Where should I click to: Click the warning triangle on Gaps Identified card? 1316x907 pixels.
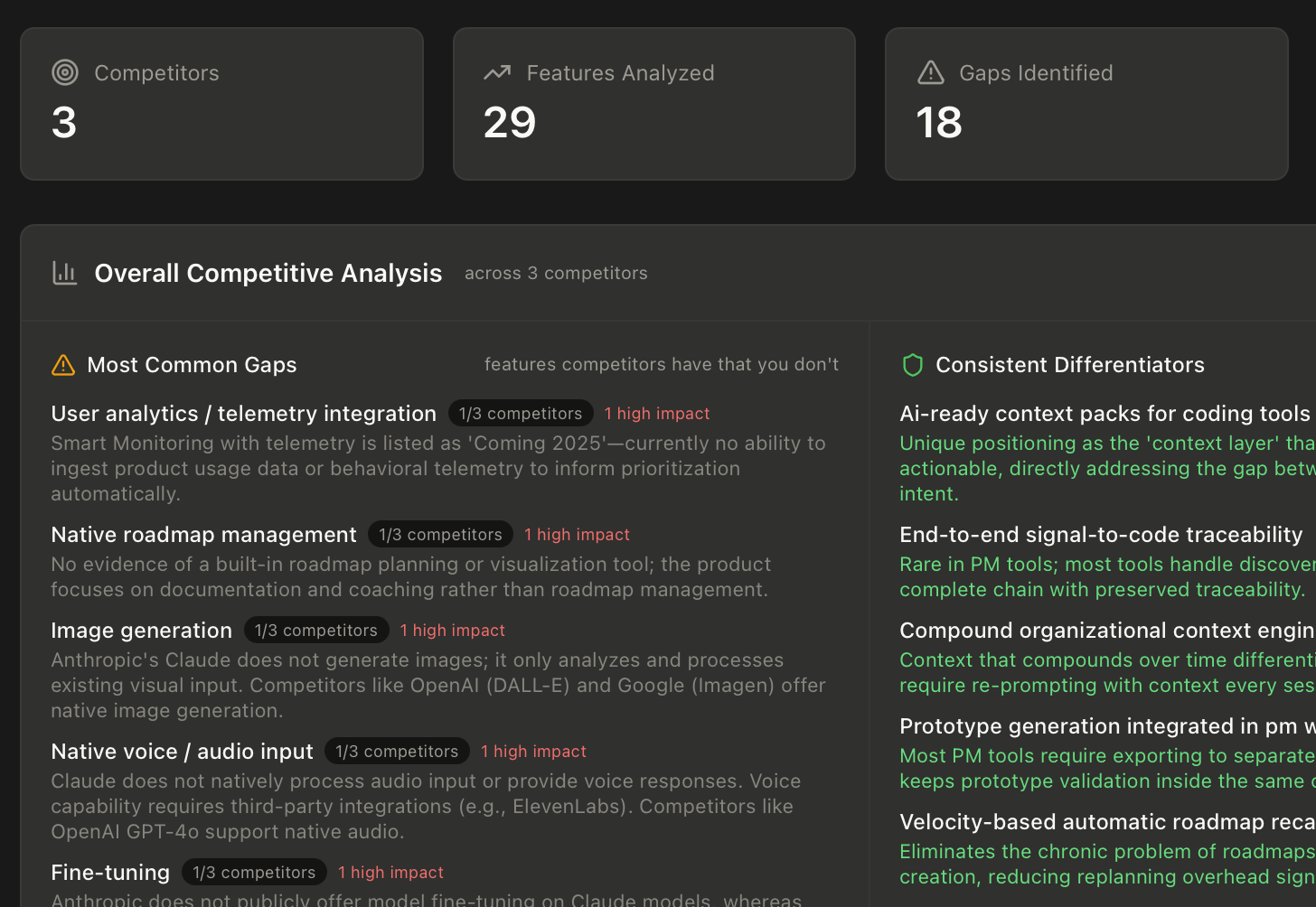click(929, 72)
